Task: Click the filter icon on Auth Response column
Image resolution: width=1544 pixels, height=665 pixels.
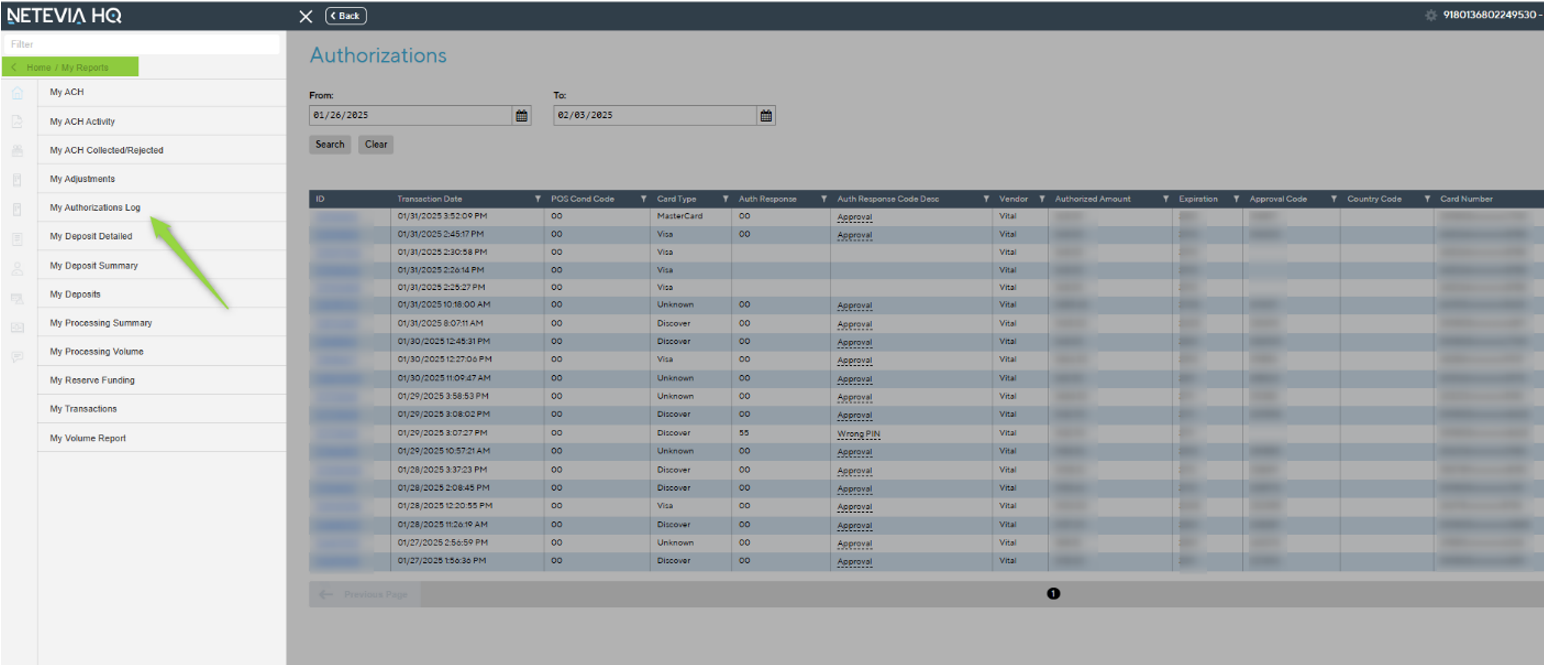Action: point(824,199)
